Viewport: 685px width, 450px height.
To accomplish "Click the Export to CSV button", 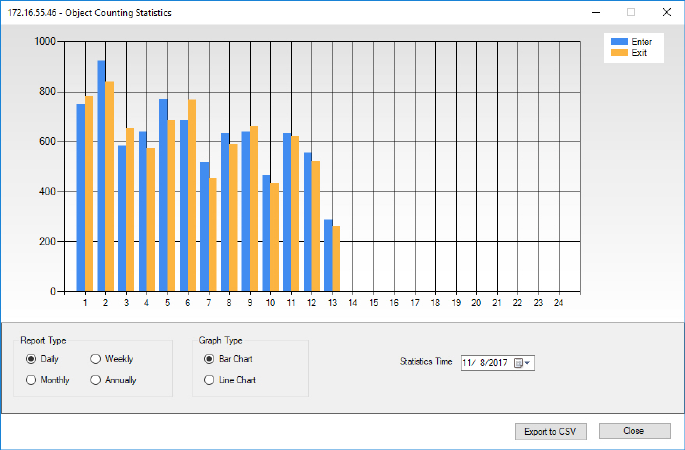I will tap(550, 432).
